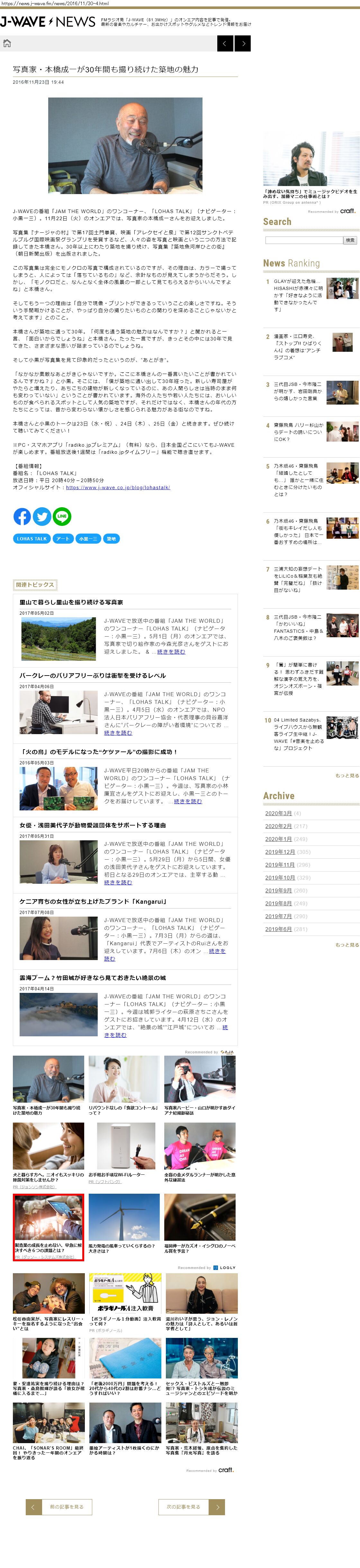Viewport: 360px width, 1568px height.
Task: Open the J-WAVE NEWS logo
Action: point(48,22)
